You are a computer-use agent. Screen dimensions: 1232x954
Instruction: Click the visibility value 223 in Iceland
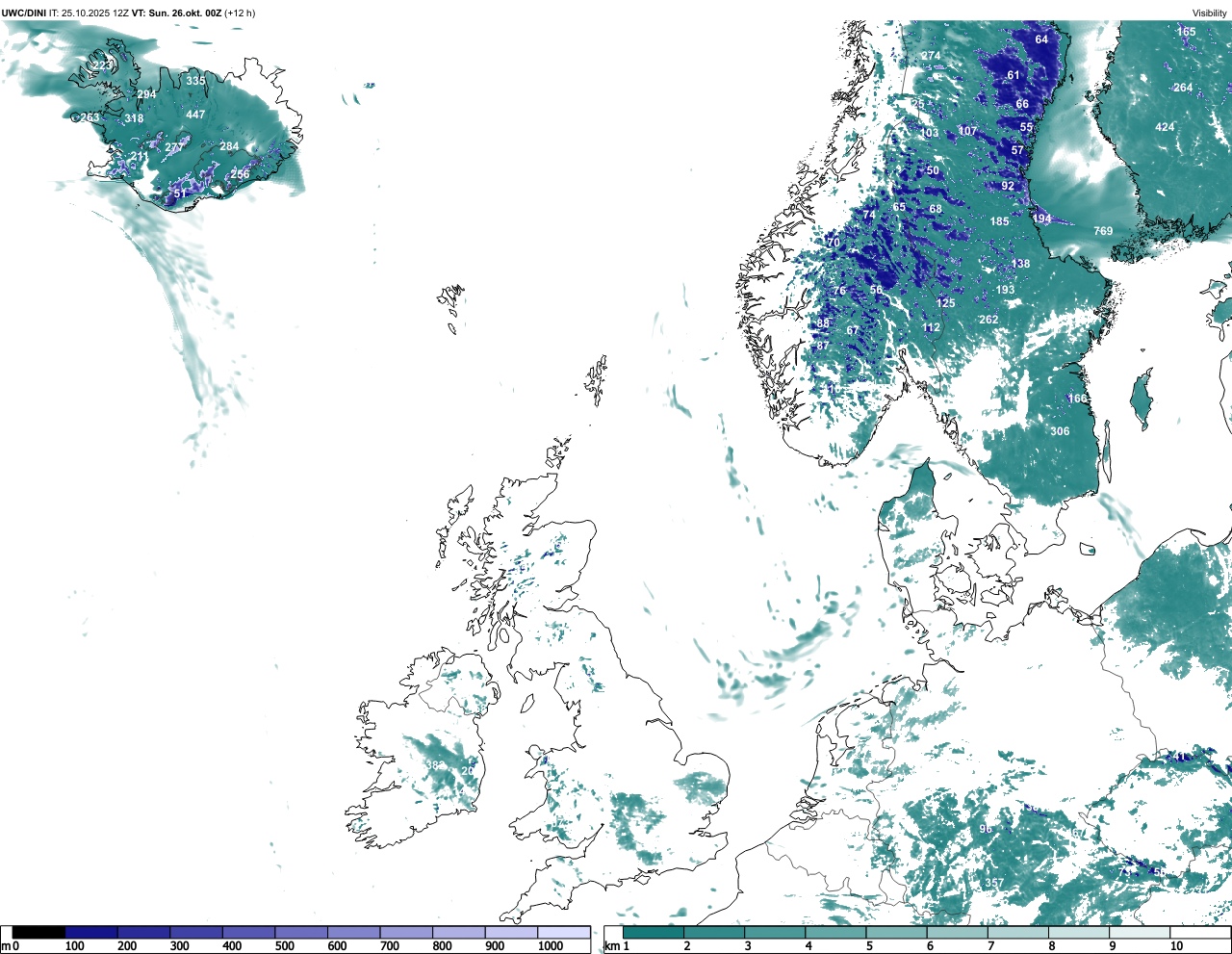pyautogui.click(x=103, y=65)
